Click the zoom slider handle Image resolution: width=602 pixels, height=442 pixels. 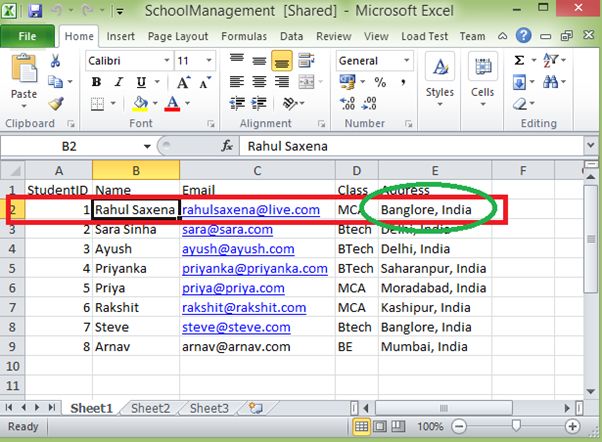click(516, 425)
